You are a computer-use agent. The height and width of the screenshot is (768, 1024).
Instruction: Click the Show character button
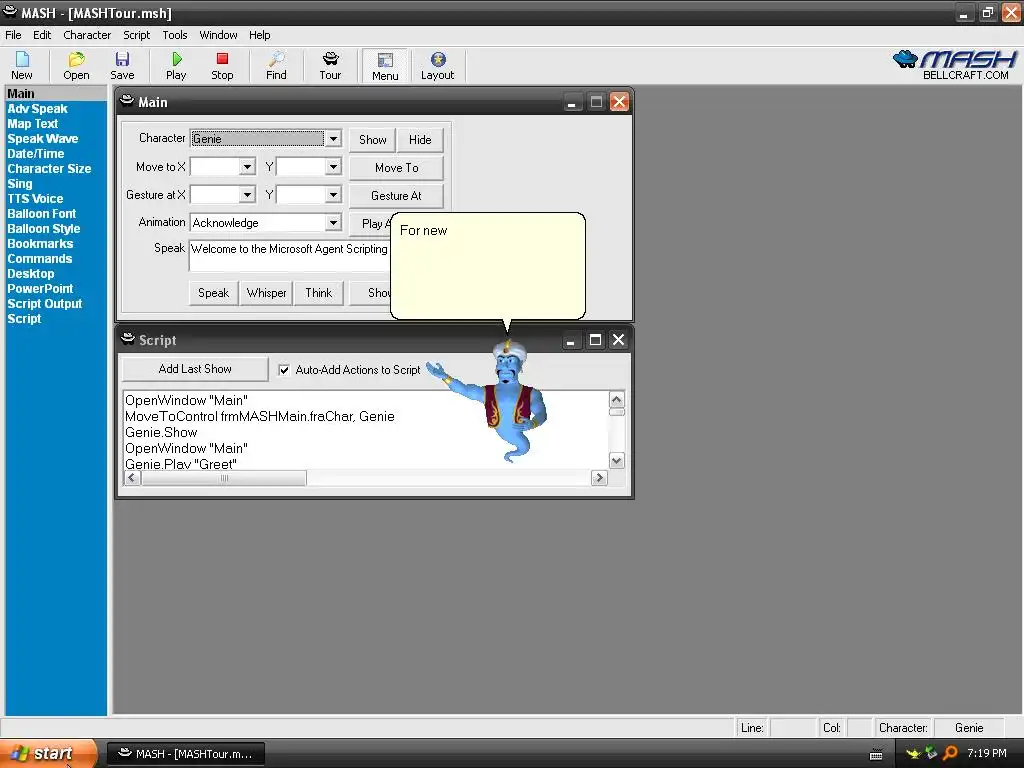pyautogui.click(x=372, y=140)
